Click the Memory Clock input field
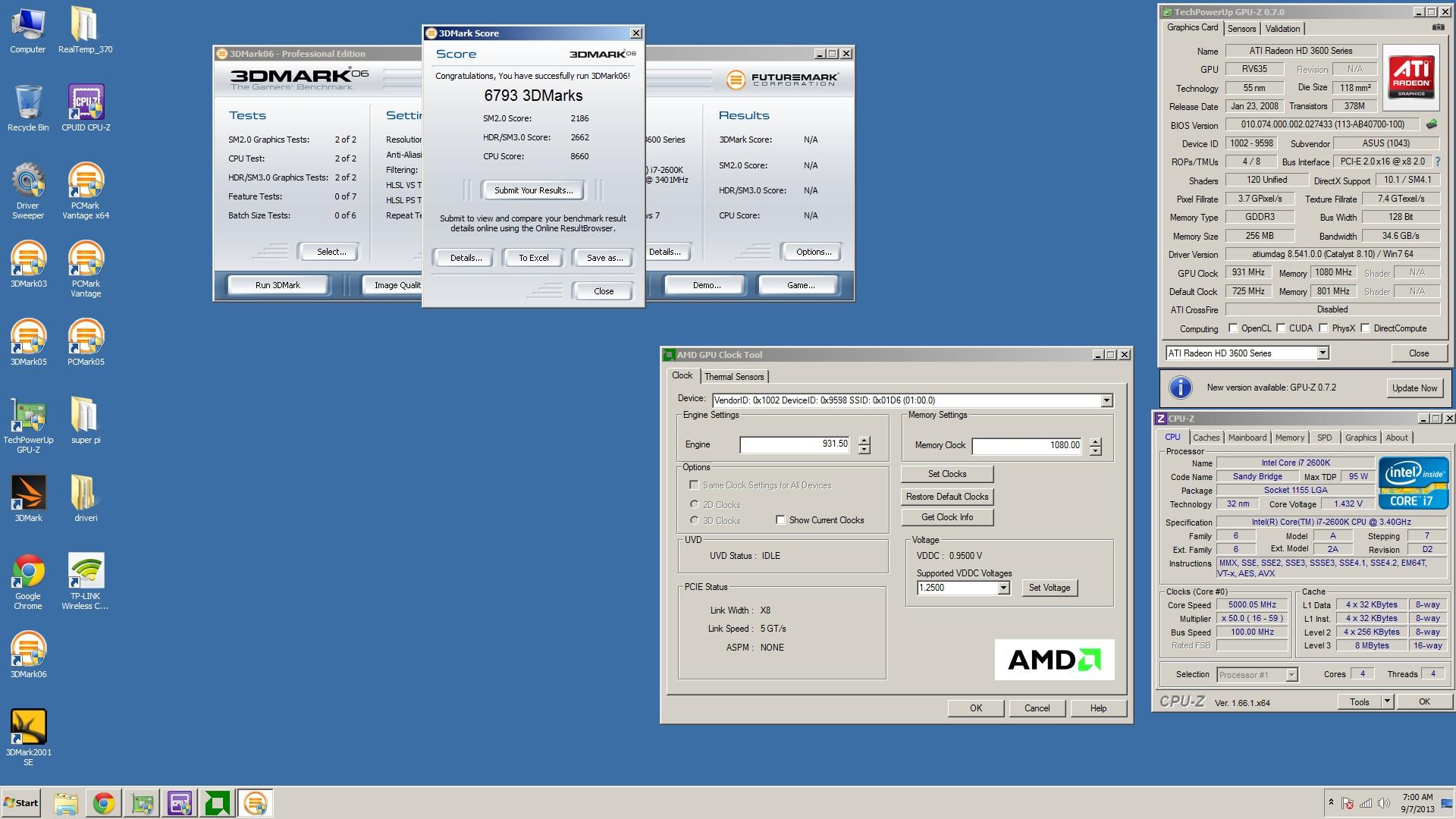Screen dimensions: 1456x819 (x=1028, y=445)
